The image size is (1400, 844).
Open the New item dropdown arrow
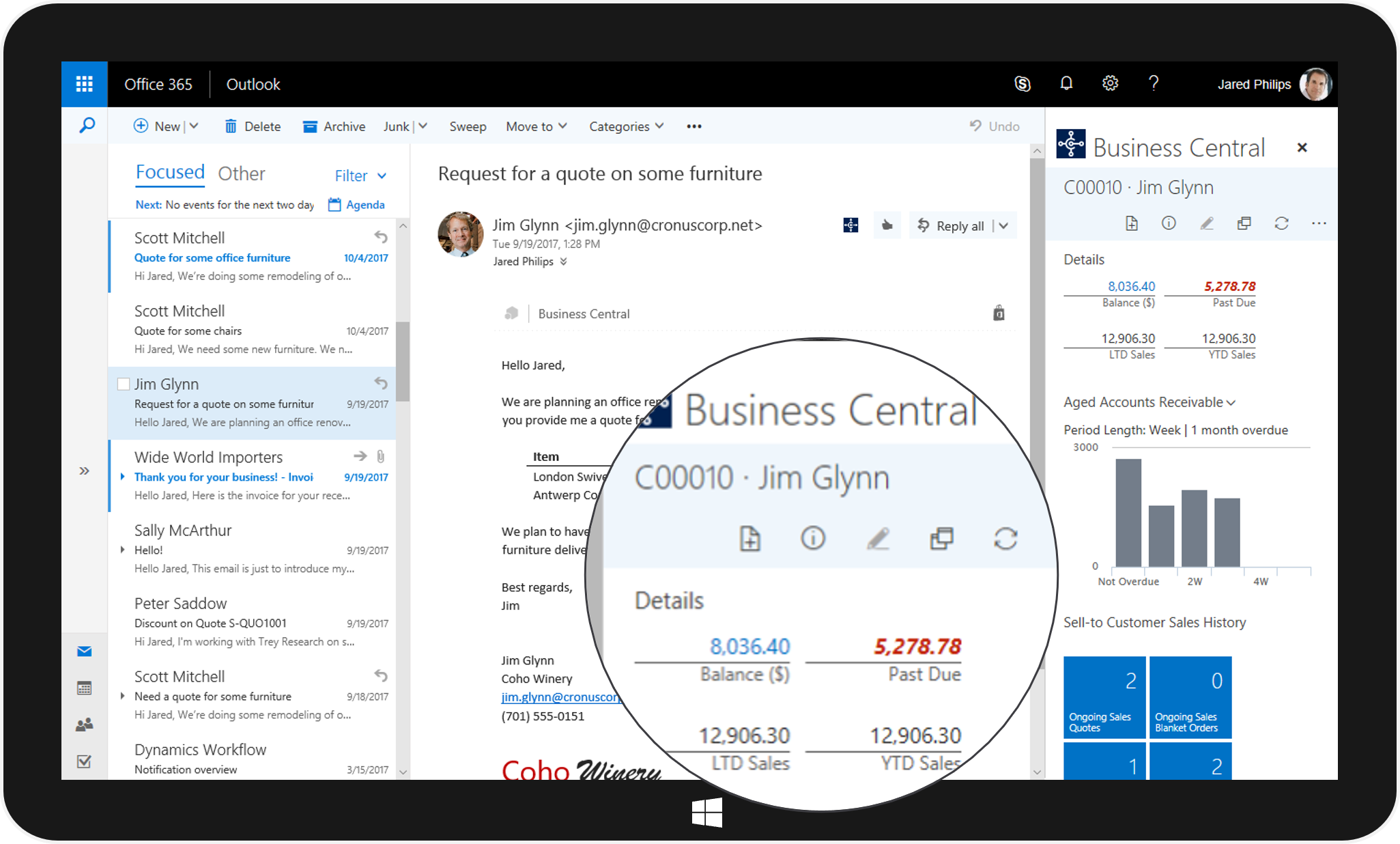(195, 126)
